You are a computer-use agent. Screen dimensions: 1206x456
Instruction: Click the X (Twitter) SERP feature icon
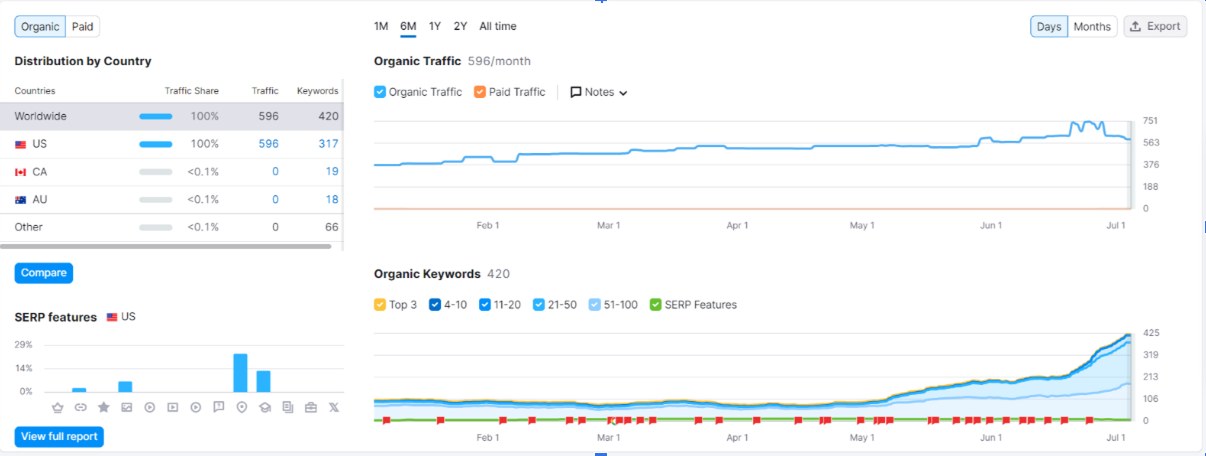tap(333, 407)
